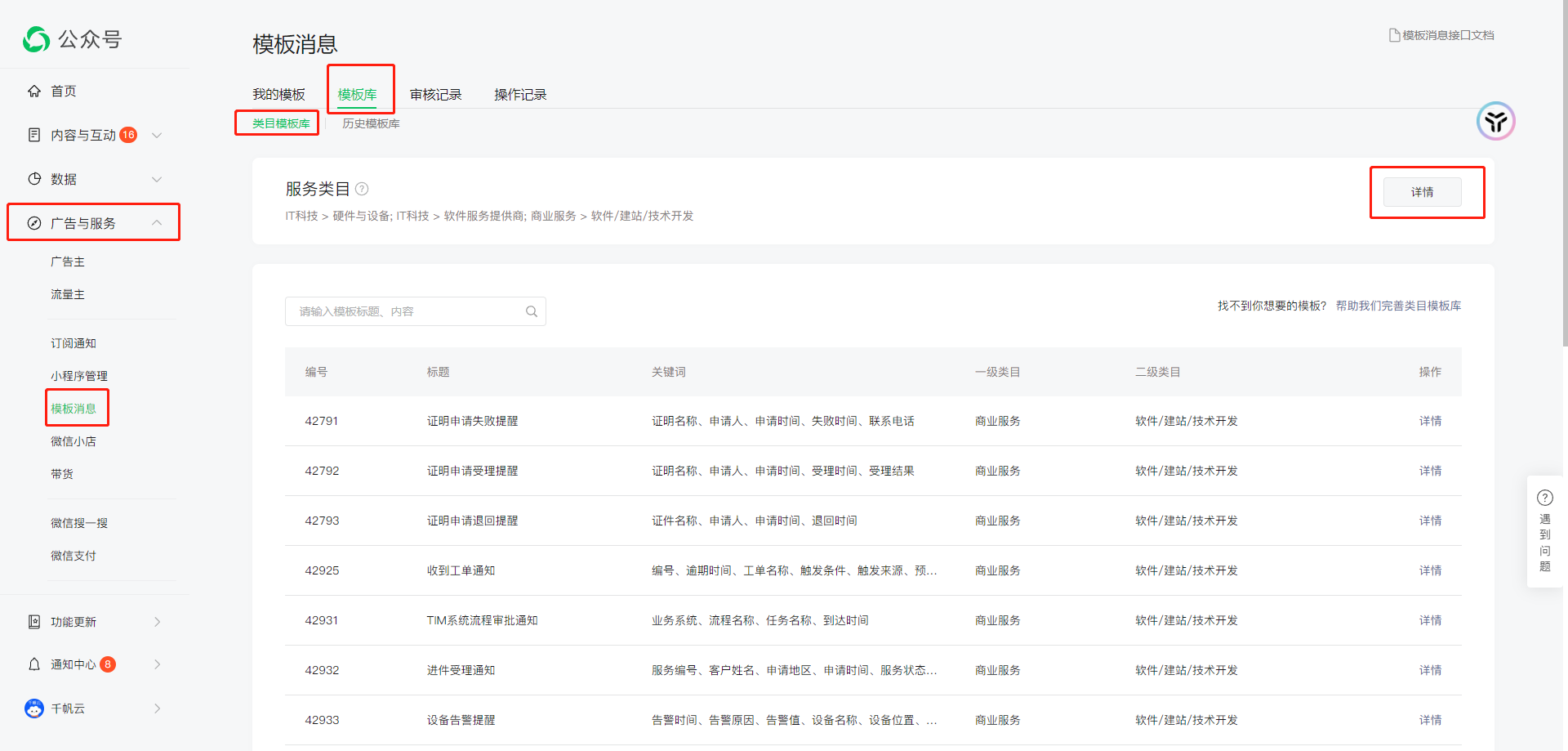The image size is (1568, 751).
Task: Open 订阅通知 in the sidebar
Action: point(73,343)
